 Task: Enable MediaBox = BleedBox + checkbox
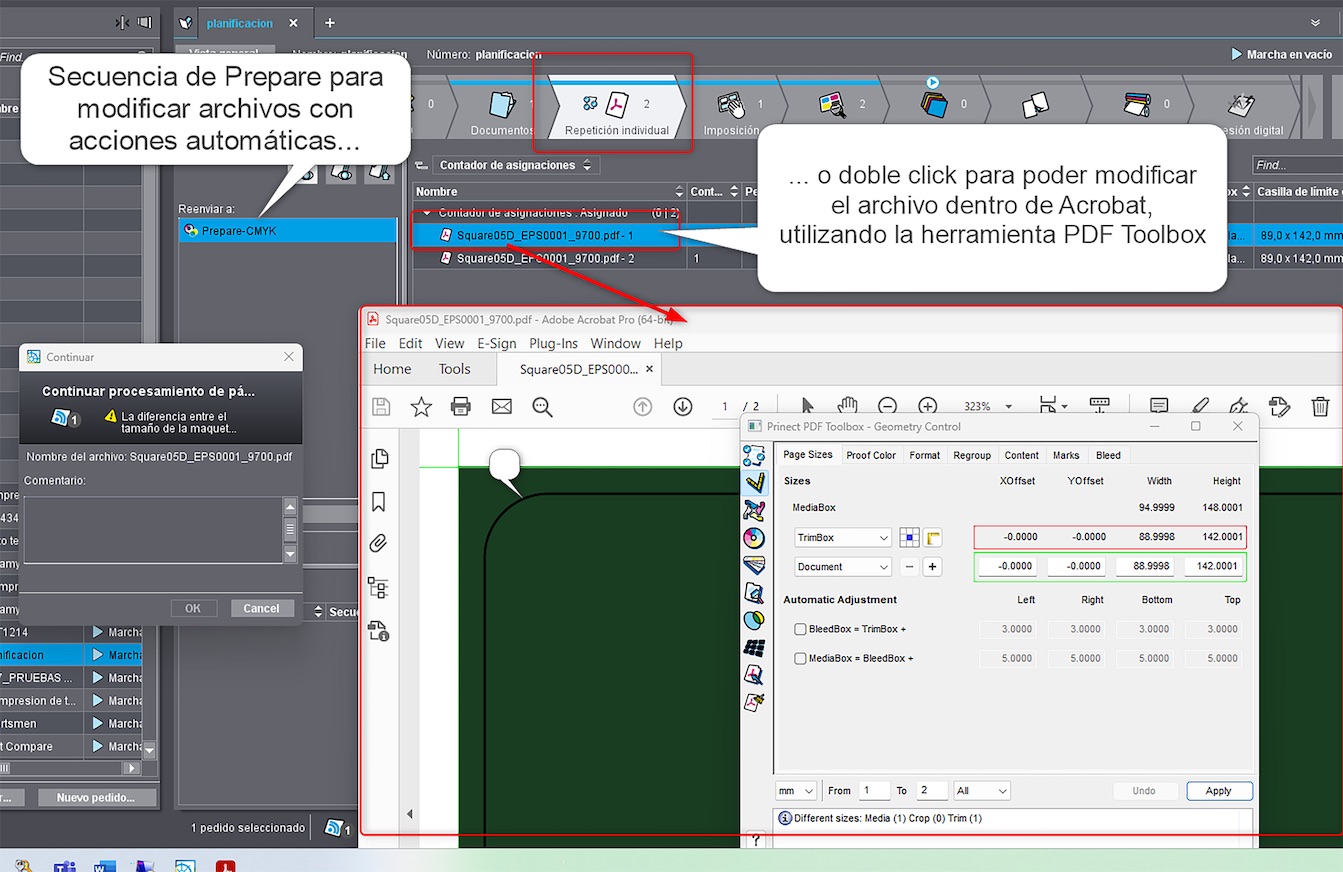(800, 658)
